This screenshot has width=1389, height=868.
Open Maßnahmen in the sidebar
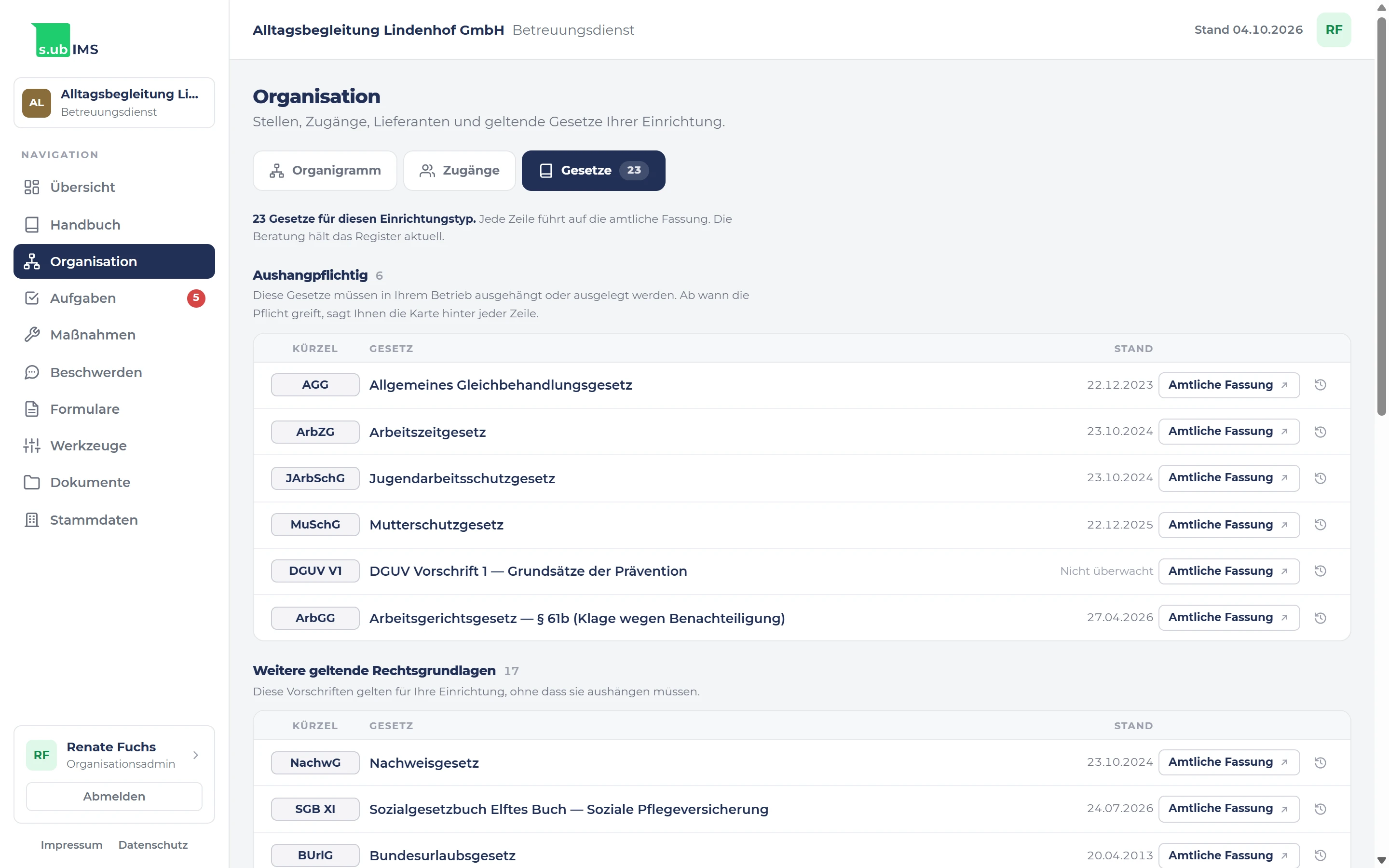114,335
